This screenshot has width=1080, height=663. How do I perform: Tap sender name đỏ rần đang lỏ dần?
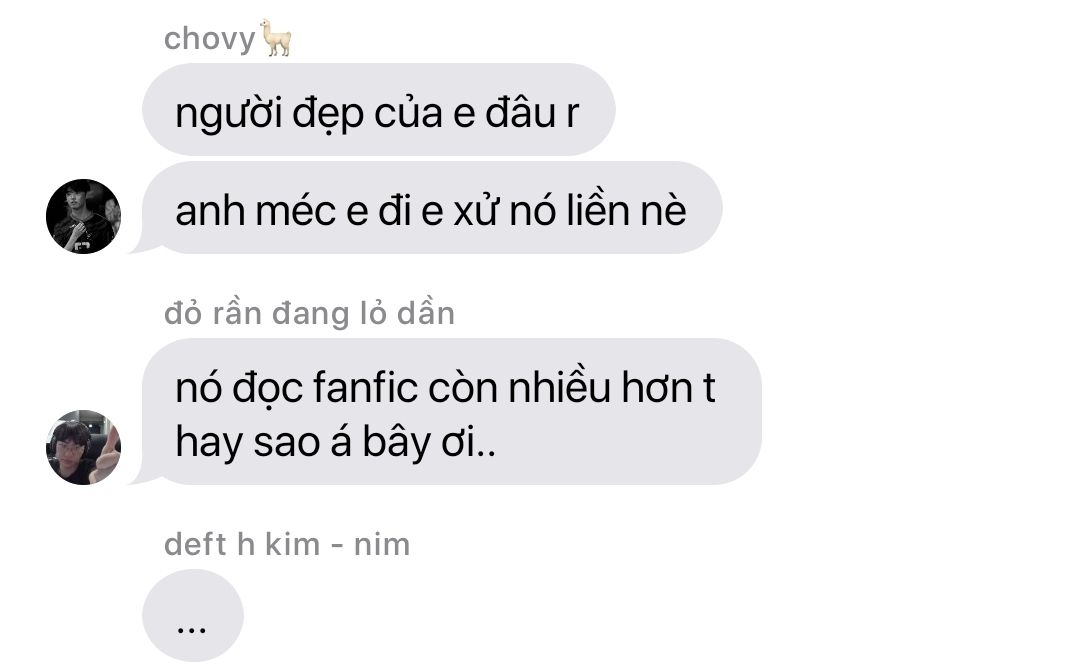[309, 314]
